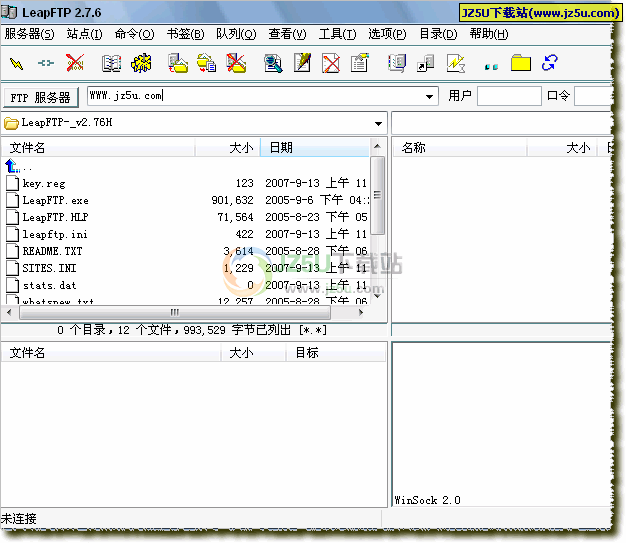The width and height of the screenshot is (626, 543).
Task: Click the open folder icon beside LeapFTP-_v2.76H
Action: click(11, 123)
